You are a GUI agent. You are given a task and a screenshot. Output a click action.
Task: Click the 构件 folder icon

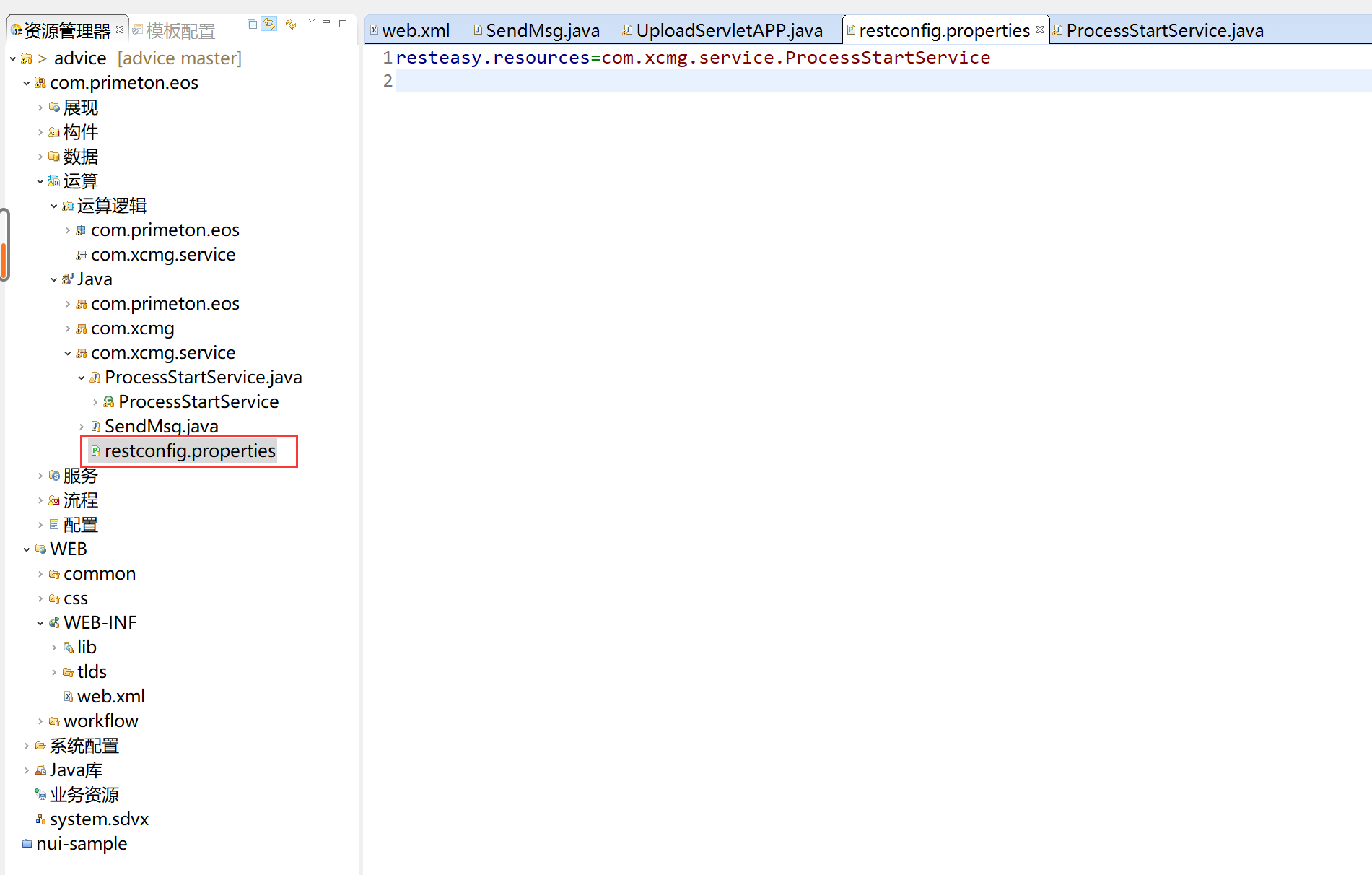pyautogui.click(x=54, y=132)
